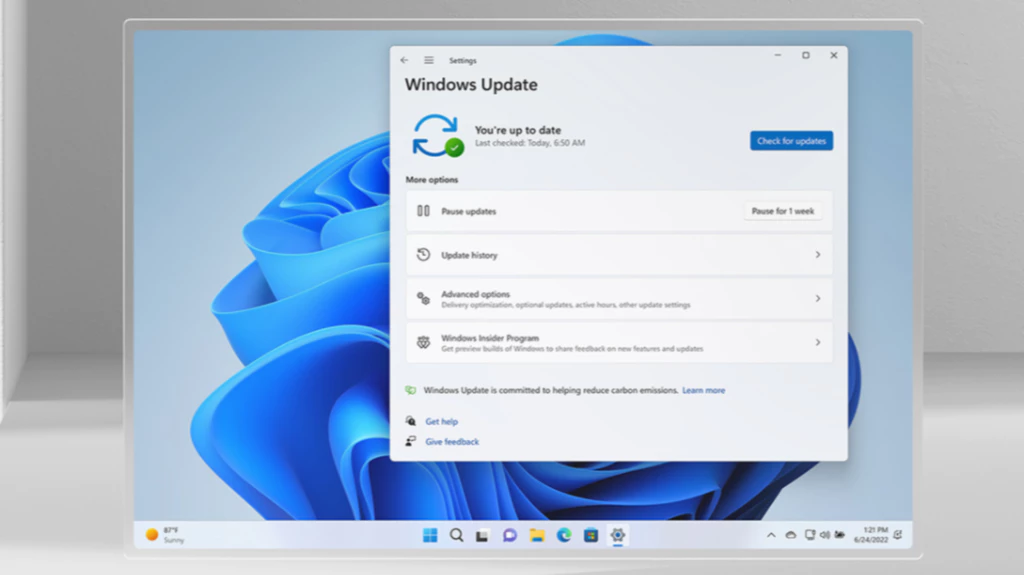Click the Pause updates icon
Viewport: 1024px width, 575px height.
(x=423, y=210)
